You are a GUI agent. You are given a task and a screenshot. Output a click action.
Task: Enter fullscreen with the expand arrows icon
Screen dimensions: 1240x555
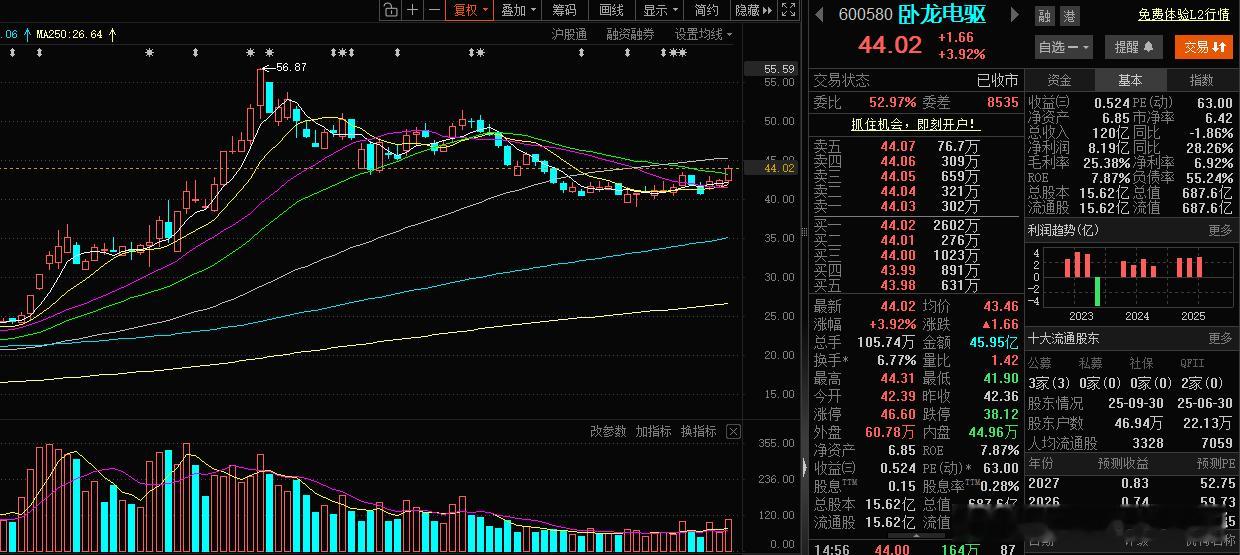[788, 10]
